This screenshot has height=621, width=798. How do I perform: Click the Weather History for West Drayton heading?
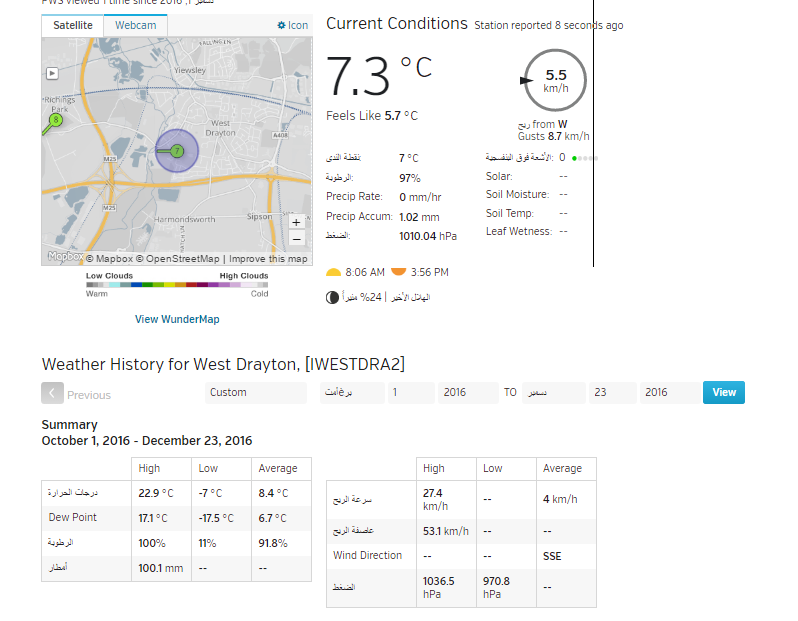[223, 364]
